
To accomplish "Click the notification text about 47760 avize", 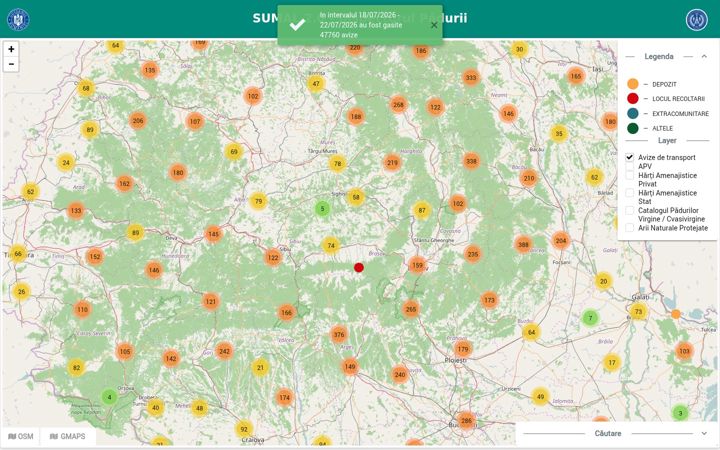I will 361,25.
